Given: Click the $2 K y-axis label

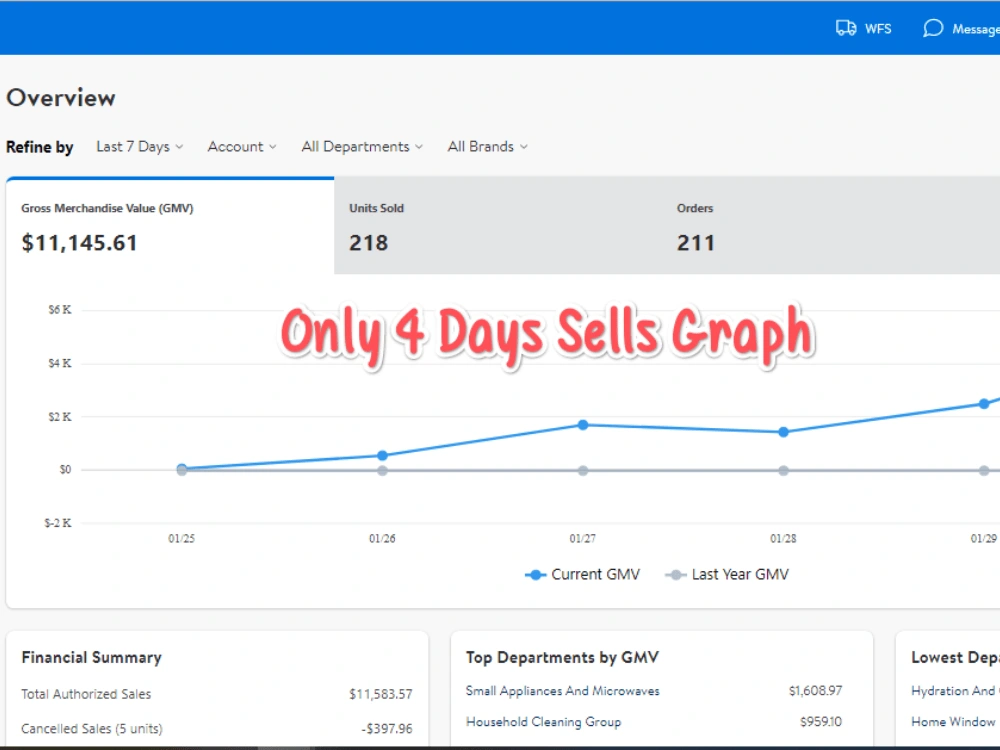Looking at the screenshot, I should click(60, 417).
